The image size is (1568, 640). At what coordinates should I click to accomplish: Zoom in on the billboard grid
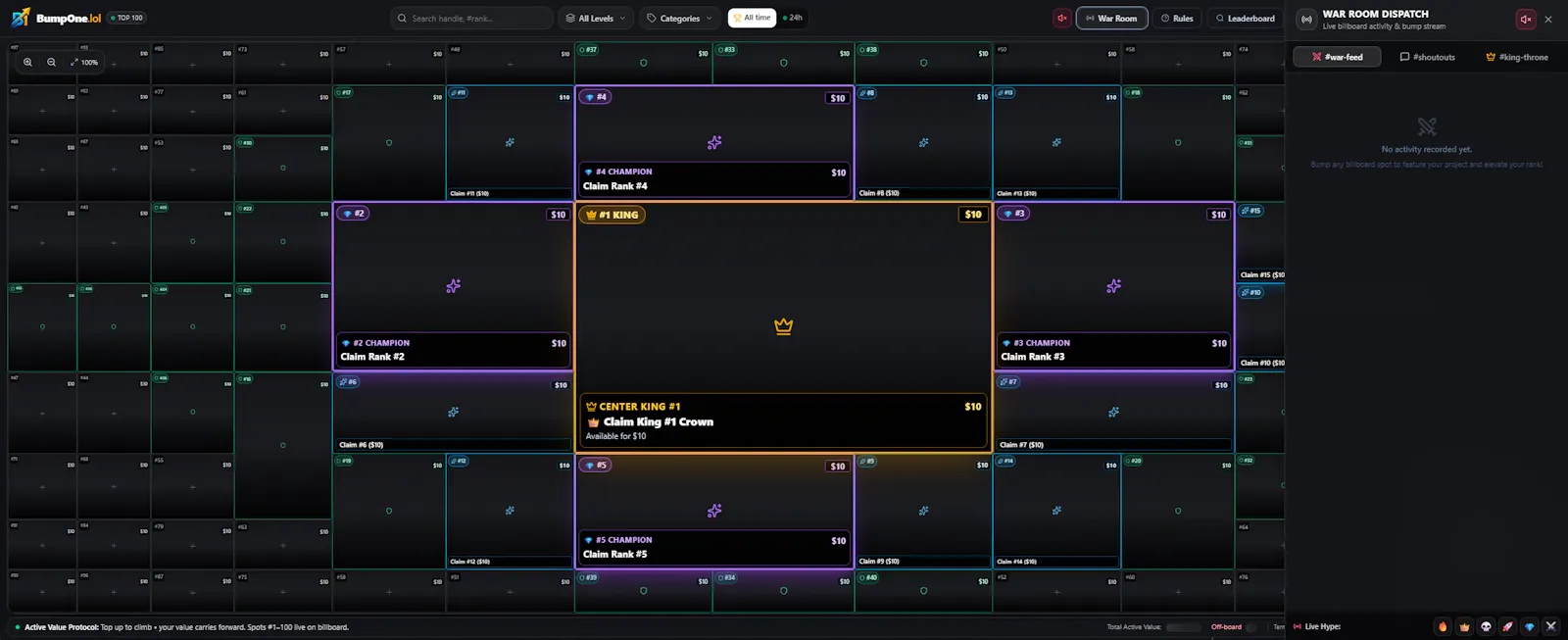point(27,62)
